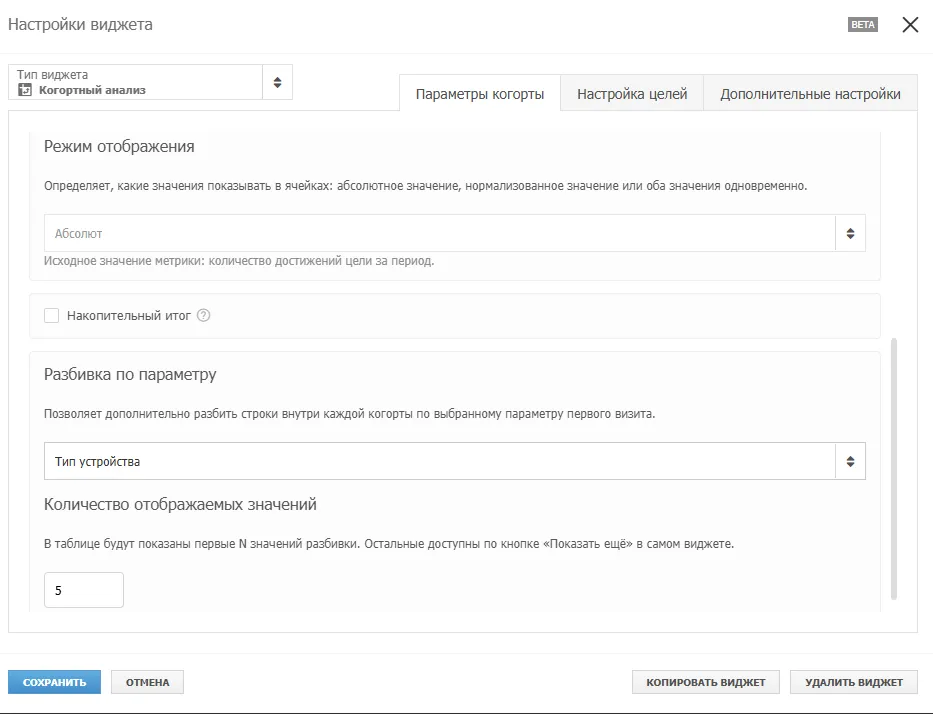Click the cohort analysis widget type icon

click(x=25, y=90)
